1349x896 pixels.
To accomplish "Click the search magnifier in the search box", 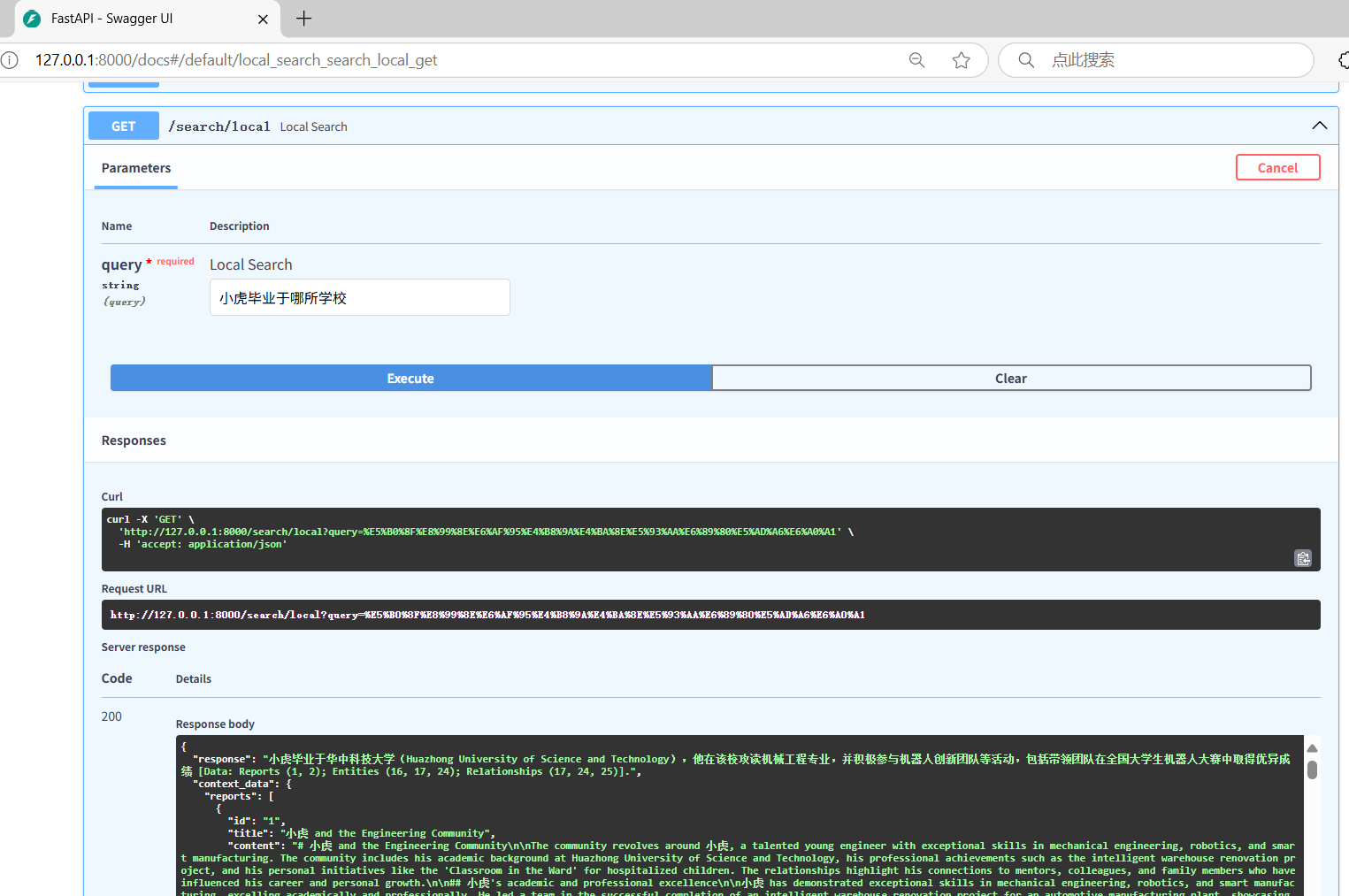I will pos(1025,59).
